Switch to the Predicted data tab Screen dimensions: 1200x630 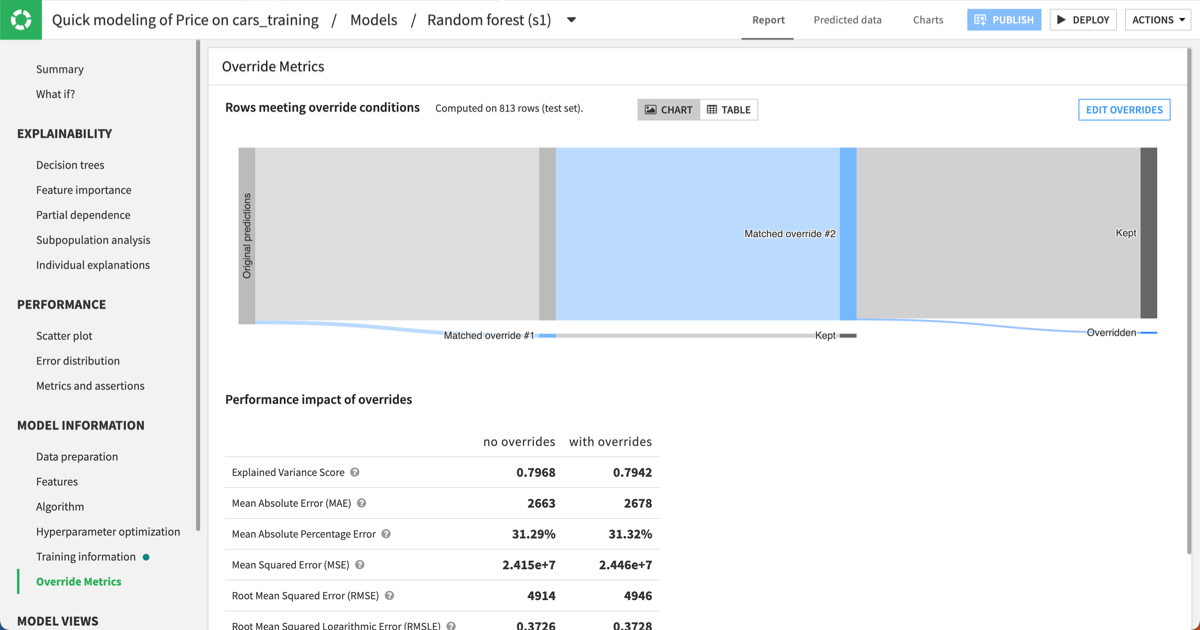tap(847, 19)
